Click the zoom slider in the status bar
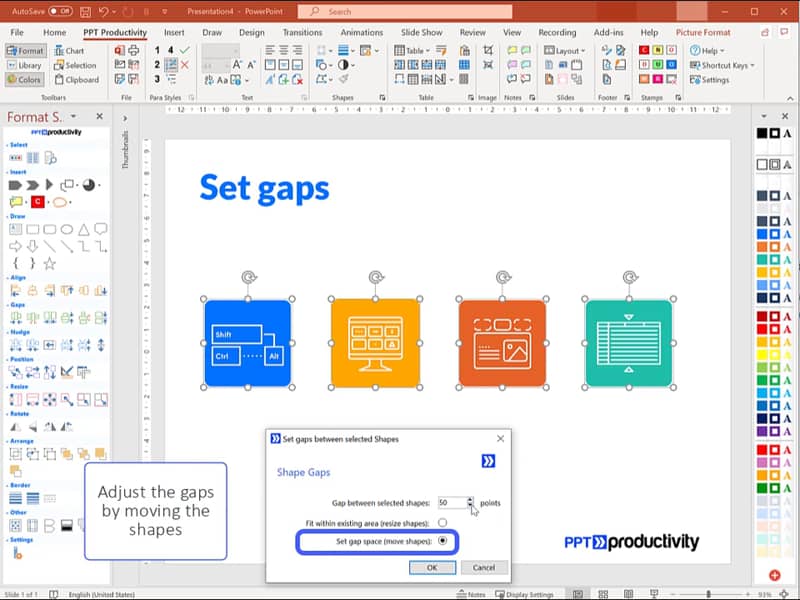This screenshot has height=600, width=800. (710, 594)
